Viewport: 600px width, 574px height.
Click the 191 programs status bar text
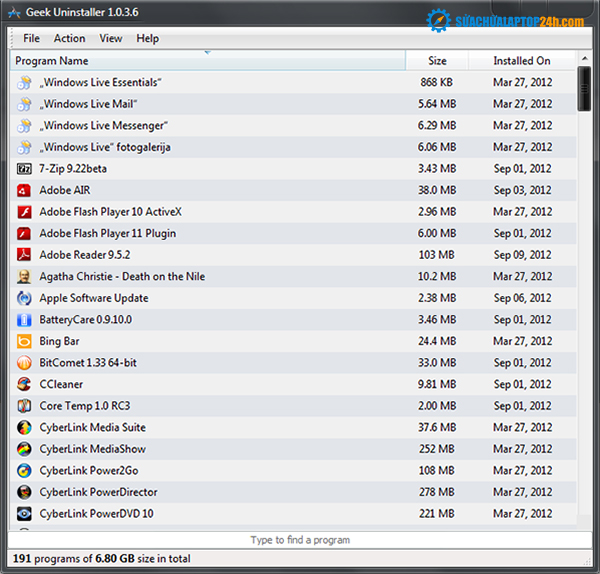click(101, 559)
